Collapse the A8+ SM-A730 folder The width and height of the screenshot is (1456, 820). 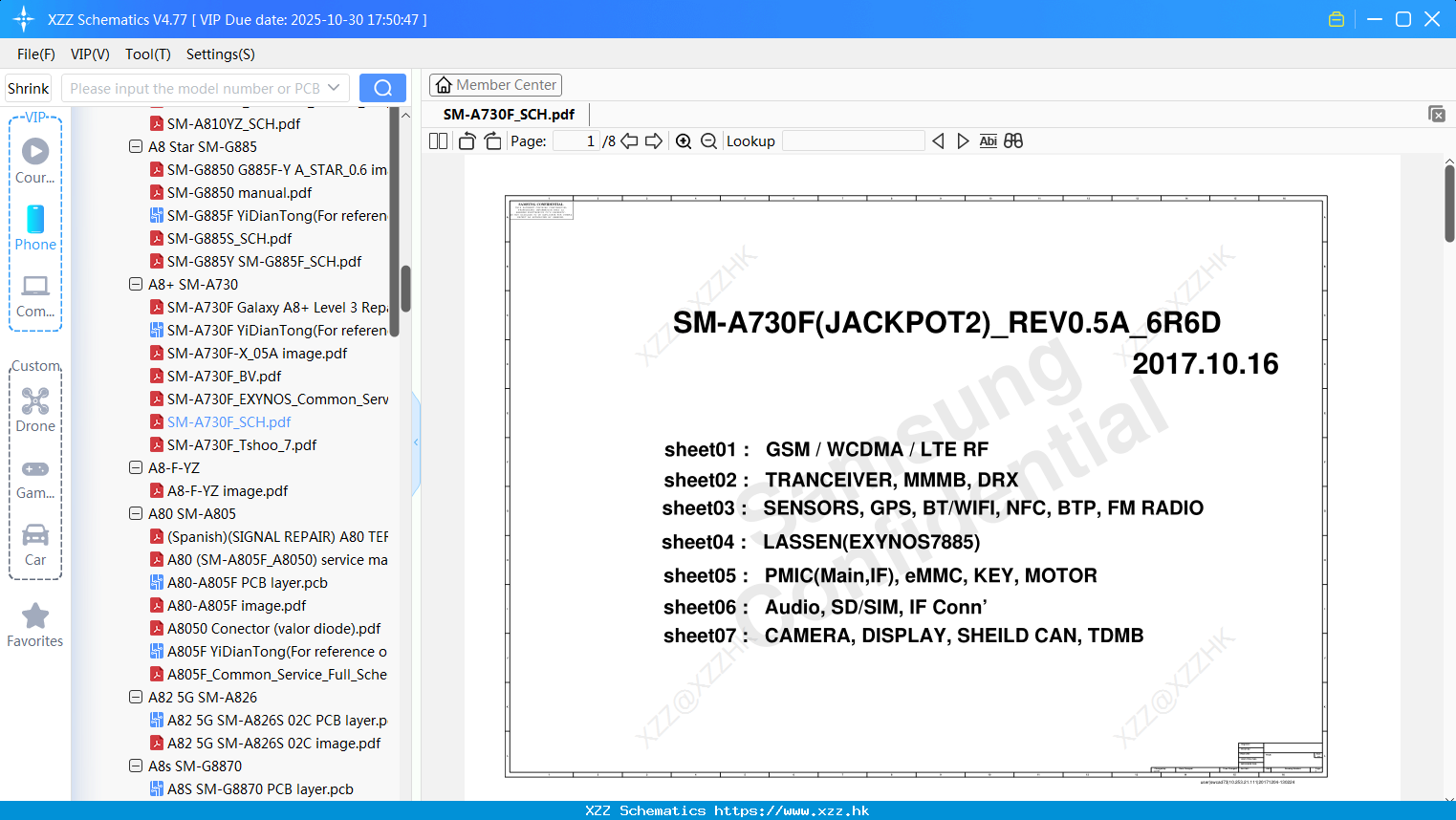point(136,285)
